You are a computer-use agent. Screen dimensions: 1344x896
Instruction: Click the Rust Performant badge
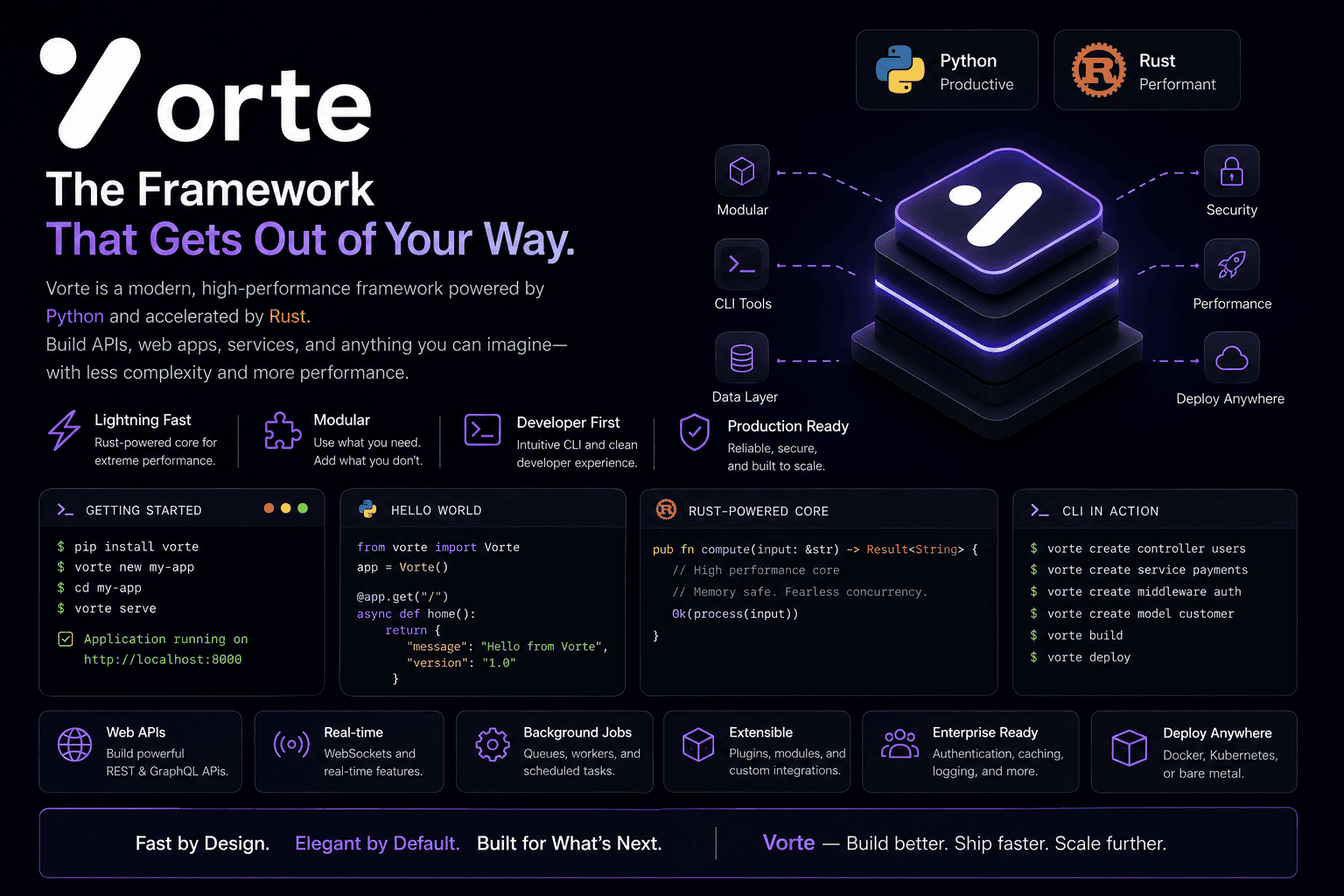(1147, 70)
